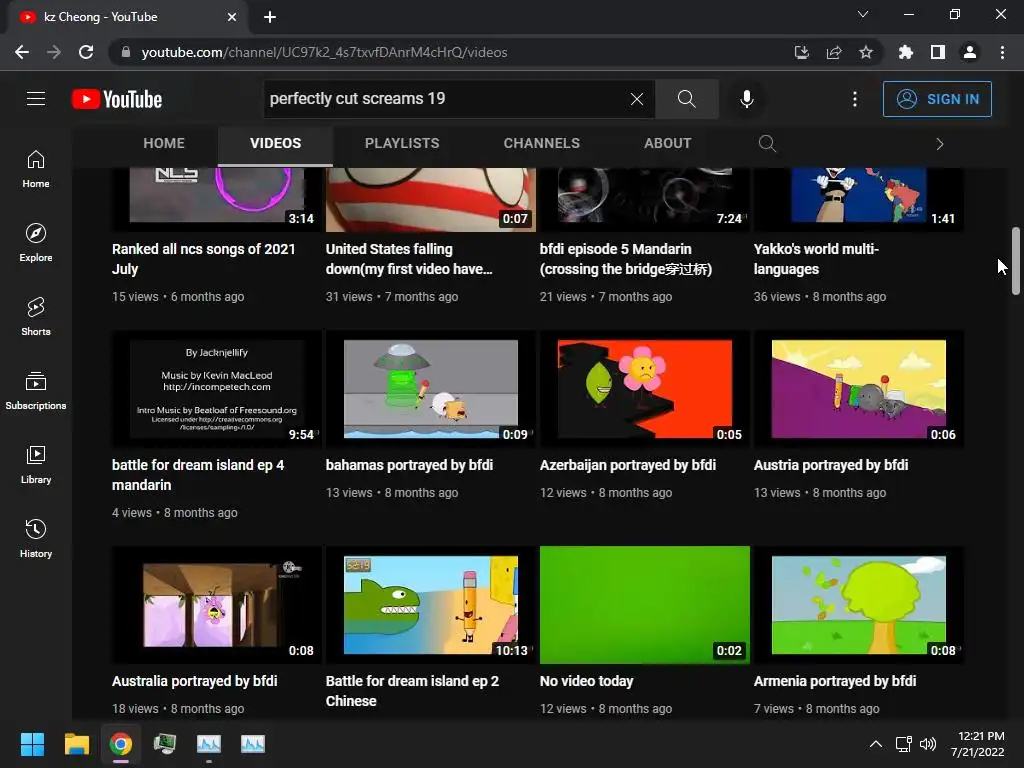Click the page vertical scrollbar thumb
The width and height of the screenshot is (1024, 768).
coord(1016,261)
